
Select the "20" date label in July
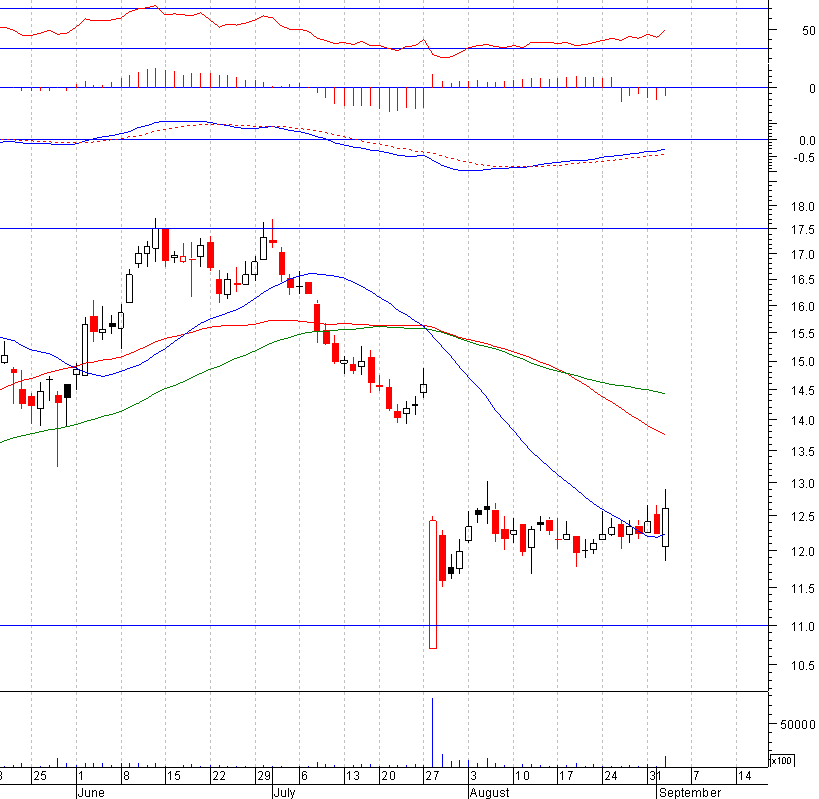click(x=388, y=776)
